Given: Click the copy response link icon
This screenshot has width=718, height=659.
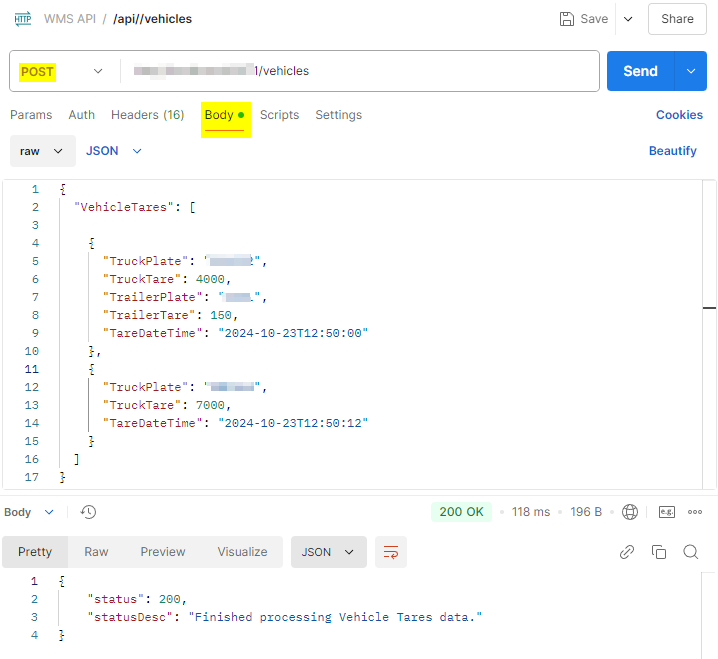Looking at the screenshot, I should [x=626, y=552].
